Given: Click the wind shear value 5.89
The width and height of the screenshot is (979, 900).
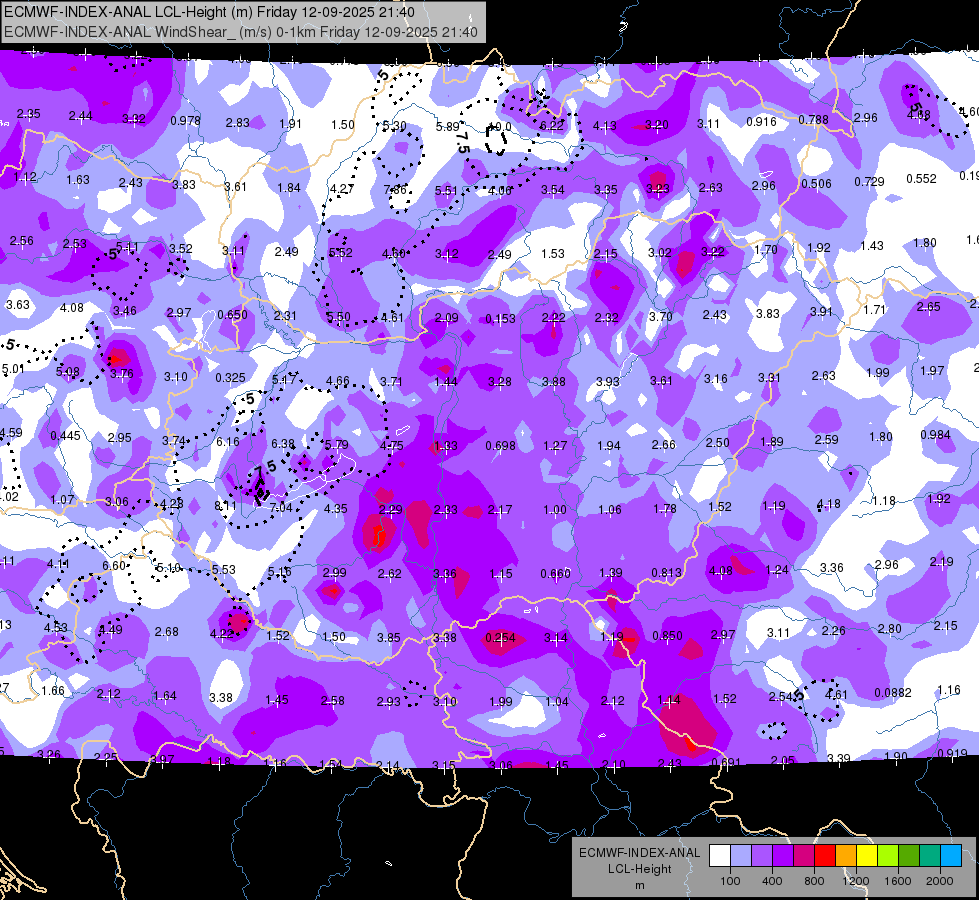Looking at the screenshot, I should coord(448,127).
